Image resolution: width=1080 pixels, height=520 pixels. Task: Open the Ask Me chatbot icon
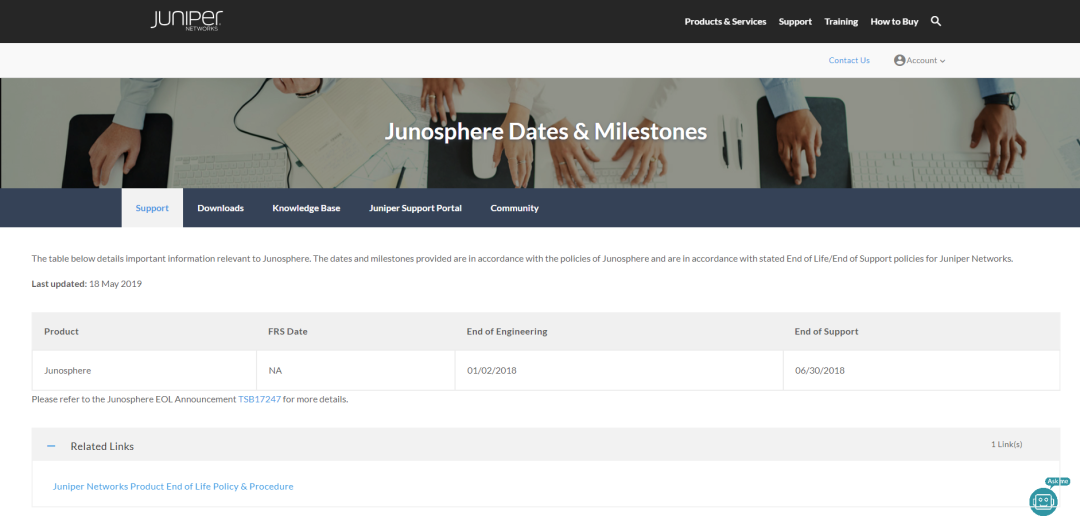1043,500
